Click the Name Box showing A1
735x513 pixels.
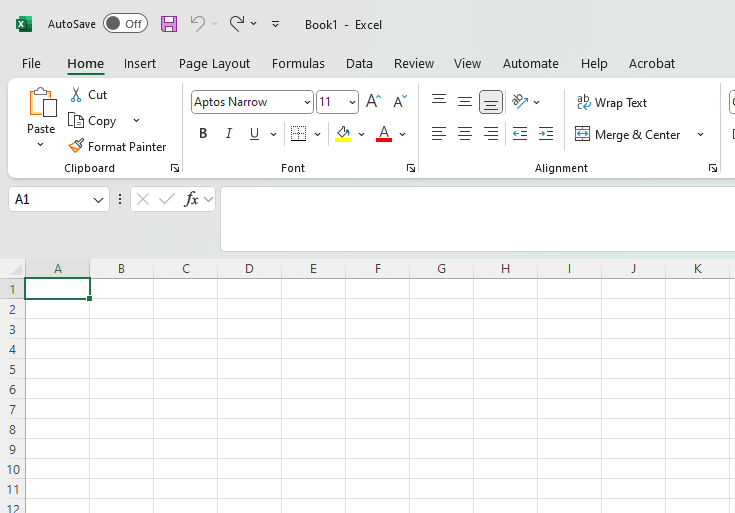click(50, 199)
